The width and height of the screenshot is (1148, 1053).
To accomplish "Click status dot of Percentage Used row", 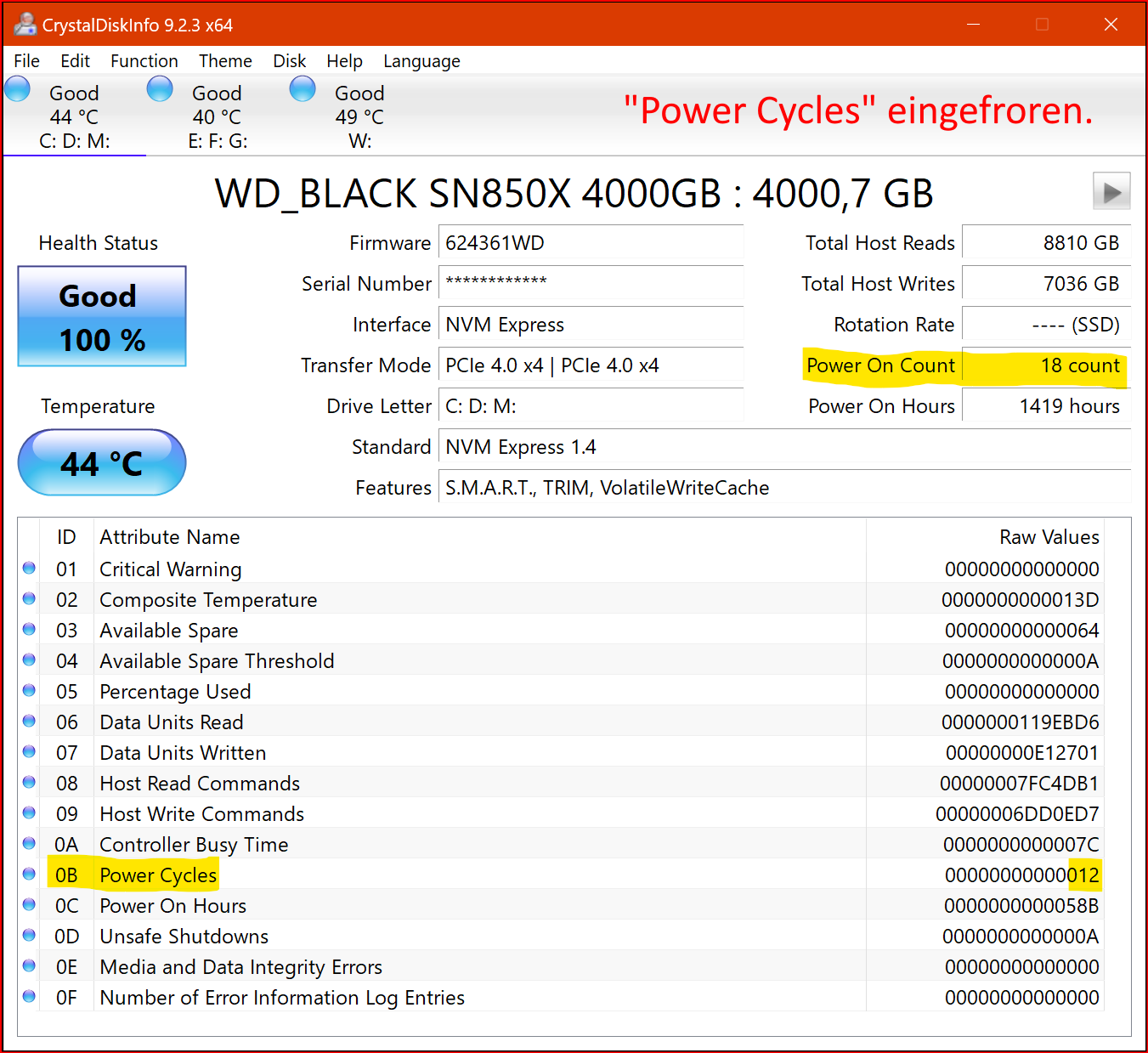I will tap(29, 690).
